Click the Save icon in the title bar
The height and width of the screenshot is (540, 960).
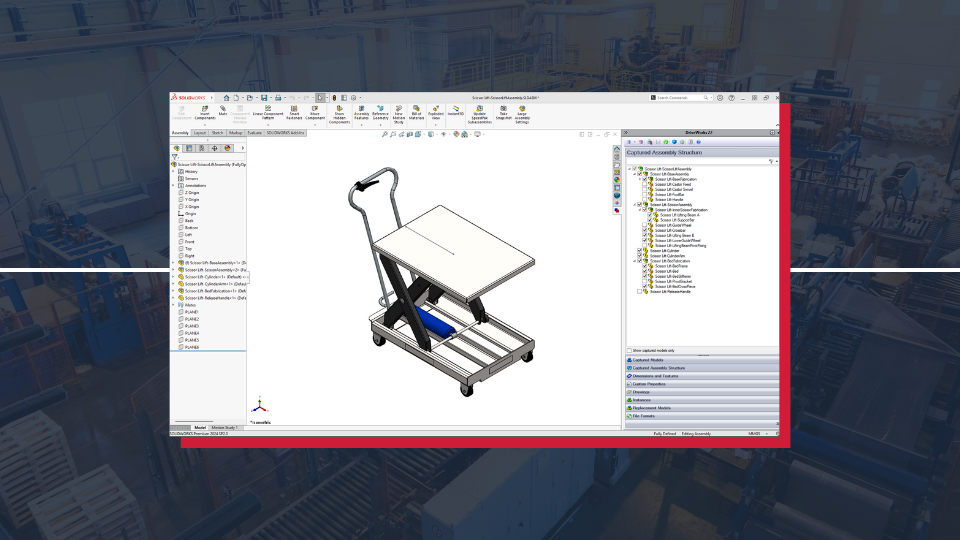pyautogui.click(x=264, y=98)
